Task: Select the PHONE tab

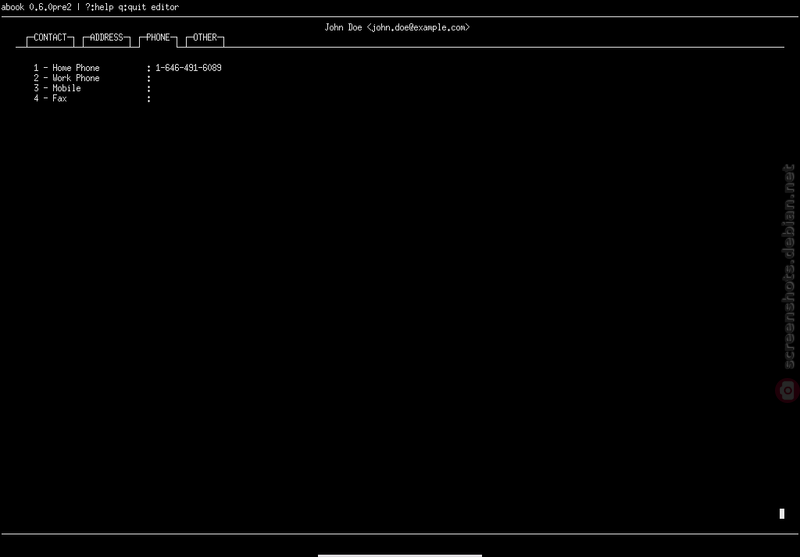Action: 158,38
